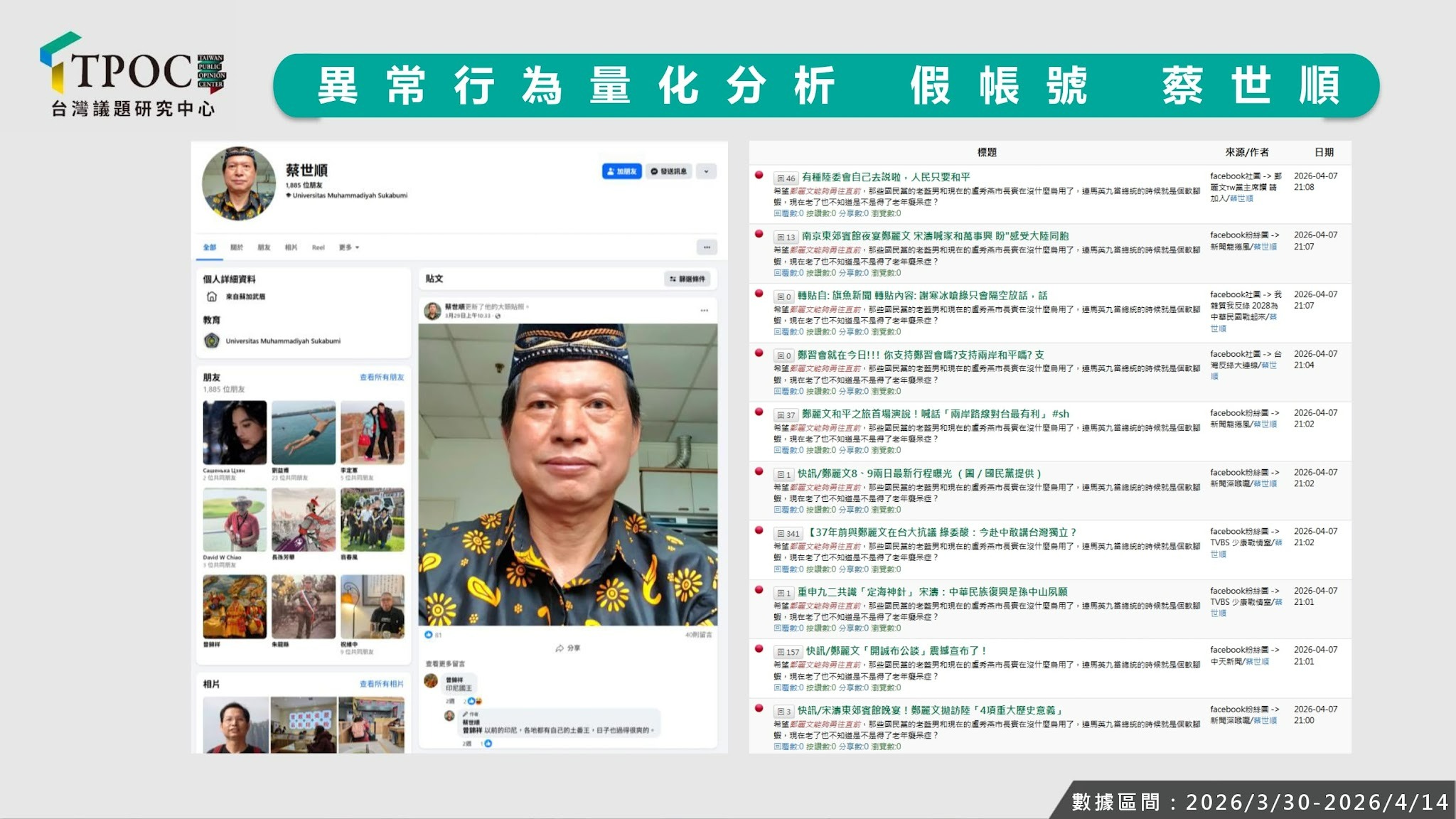This screenshot has height=819, width=1456.
Task: Click Universitas Muhammadiyah Sukabumi school logo icon
Action: click(211, 341)
